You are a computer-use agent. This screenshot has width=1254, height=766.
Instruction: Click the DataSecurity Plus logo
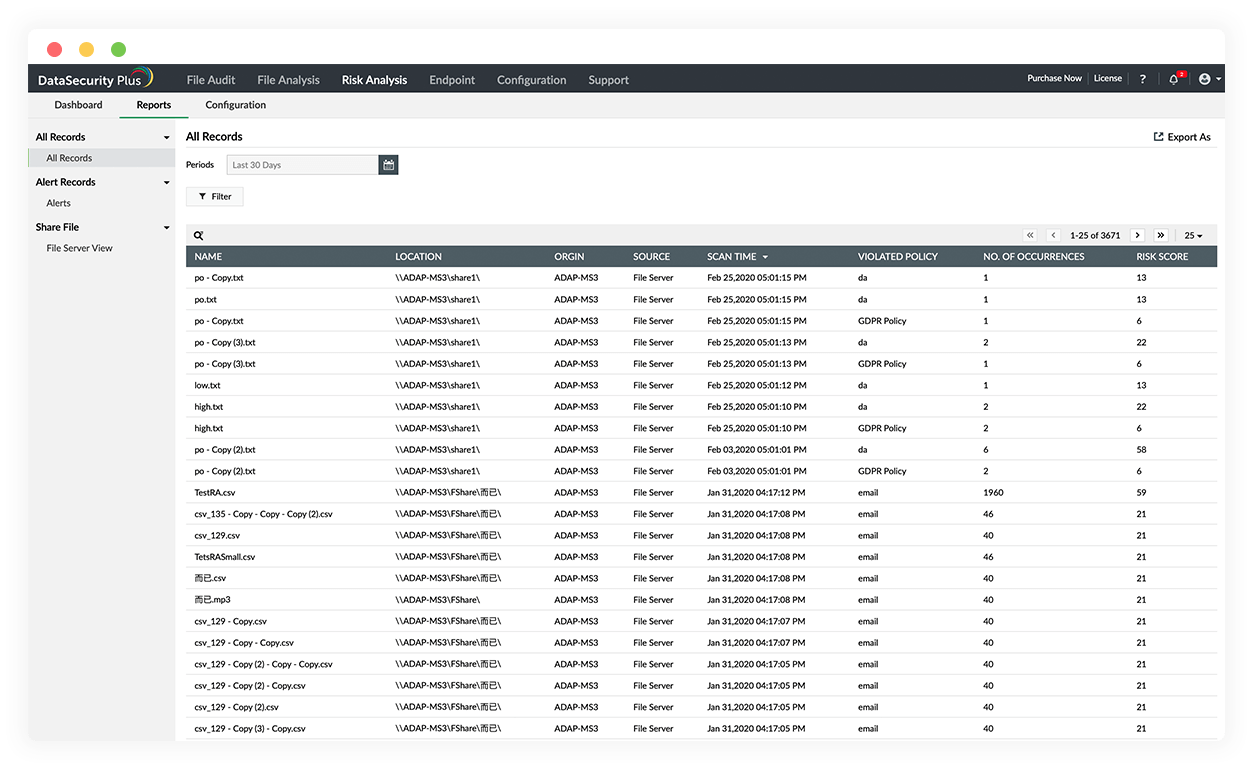pyautogui.click(x=95, y=78)
